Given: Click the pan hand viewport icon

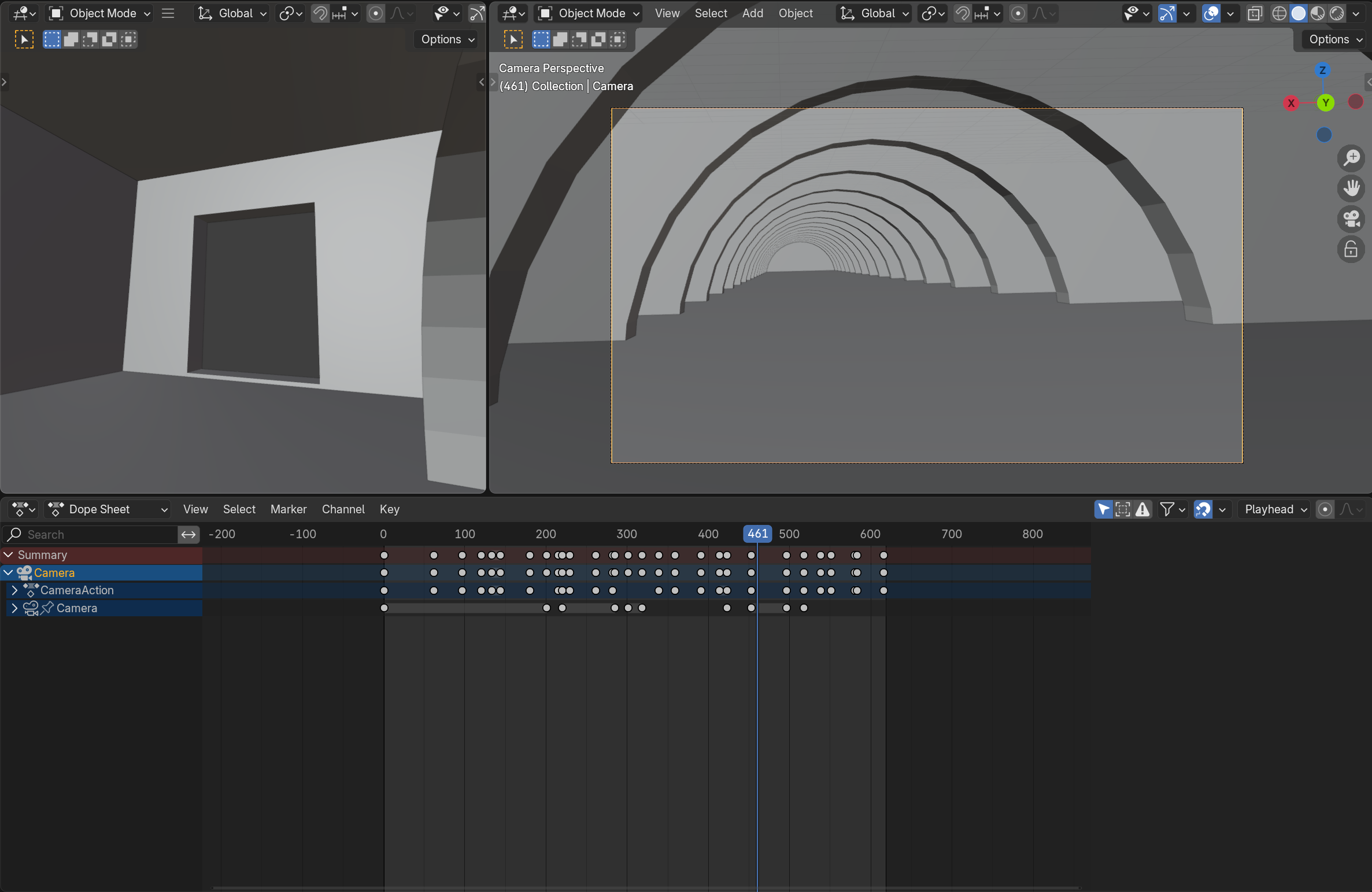Looking at the screenshot, I should (x=1351, y=188).
